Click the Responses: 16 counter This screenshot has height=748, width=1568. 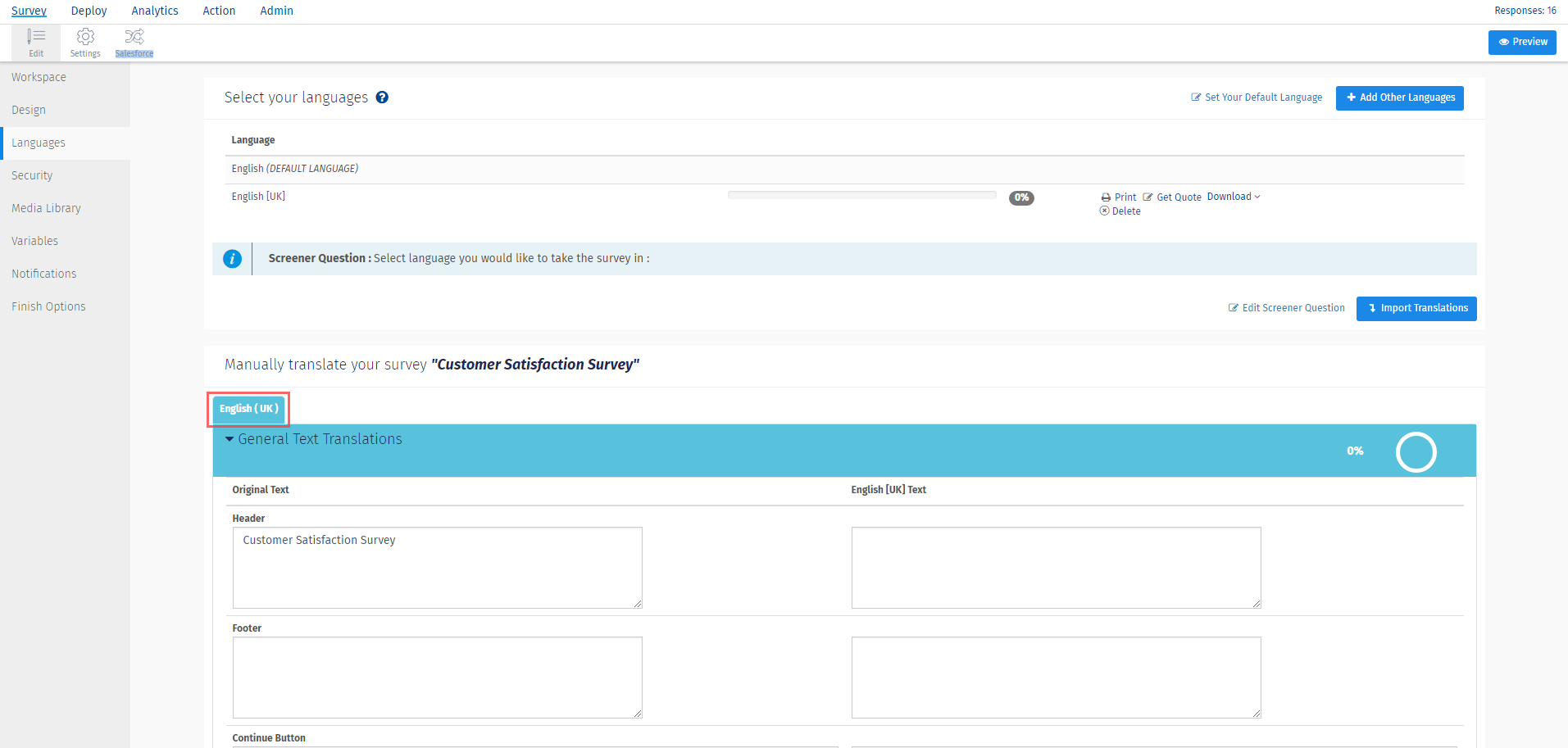coord(1525,11)
